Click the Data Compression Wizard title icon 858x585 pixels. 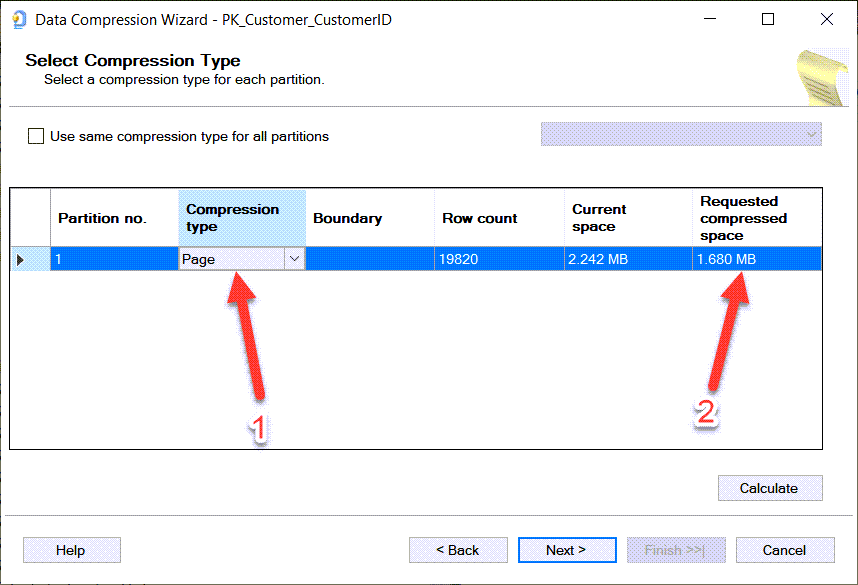(x=19, y=20)
